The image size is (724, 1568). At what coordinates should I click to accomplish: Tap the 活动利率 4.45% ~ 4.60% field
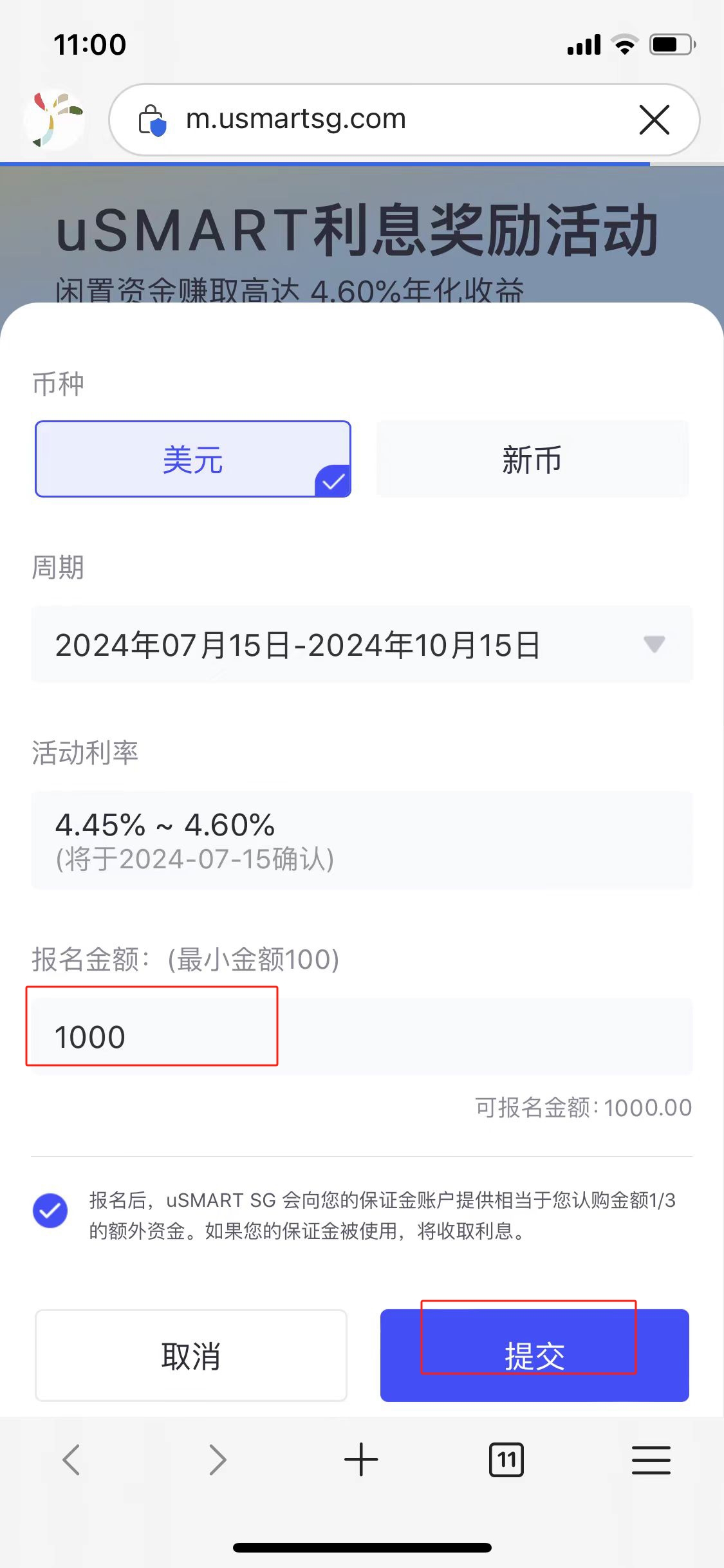362,840
